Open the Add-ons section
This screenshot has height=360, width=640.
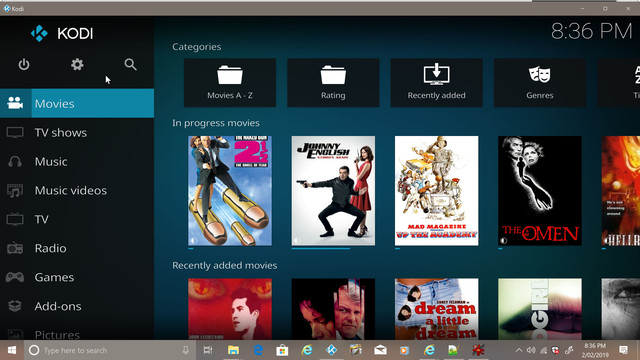click(x=77, y=306)
